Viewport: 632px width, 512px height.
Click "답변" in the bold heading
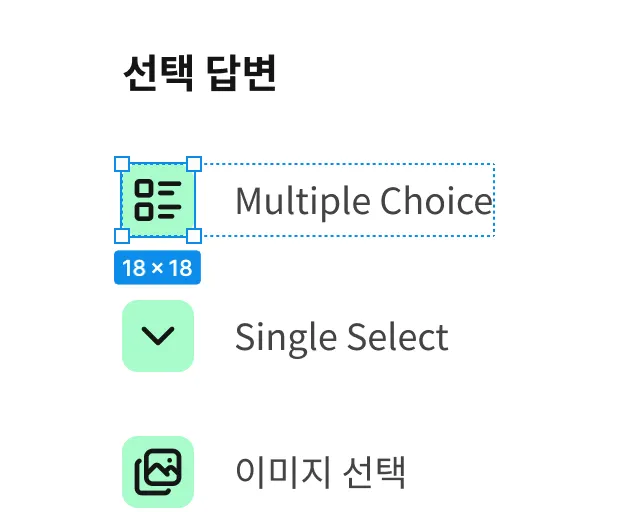pyautogui.click(x=243, y=72)
